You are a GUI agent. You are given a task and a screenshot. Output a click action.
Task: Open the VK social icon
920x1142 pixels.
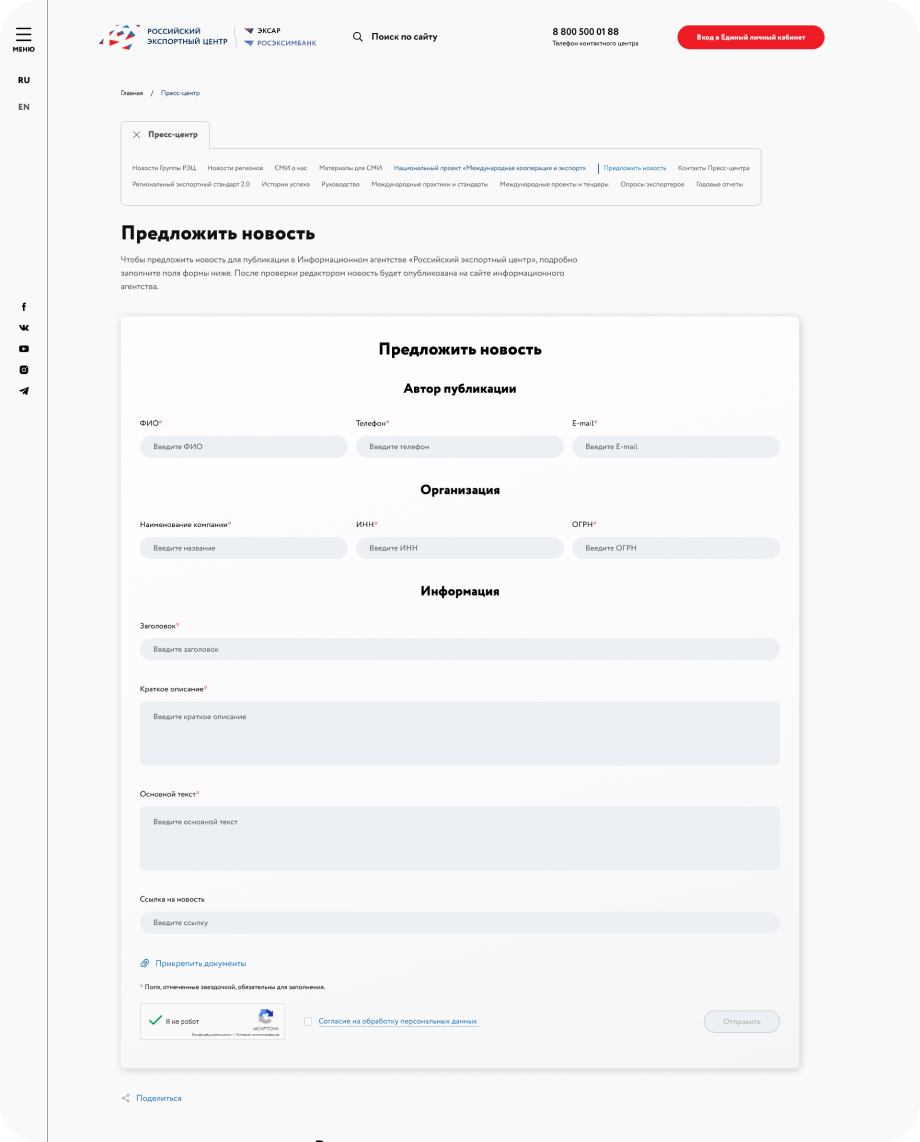pyautogui.click(x=24, y=328)
